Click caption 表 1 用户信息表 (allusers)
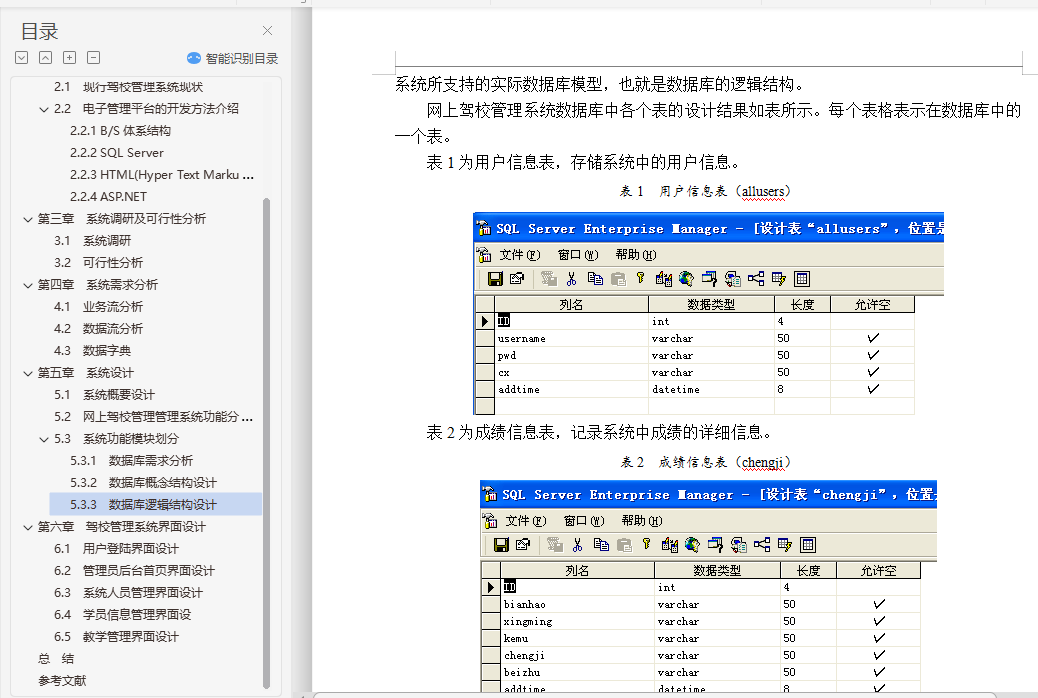Screen dimensions: 1038x698 [x=705, y=191]
